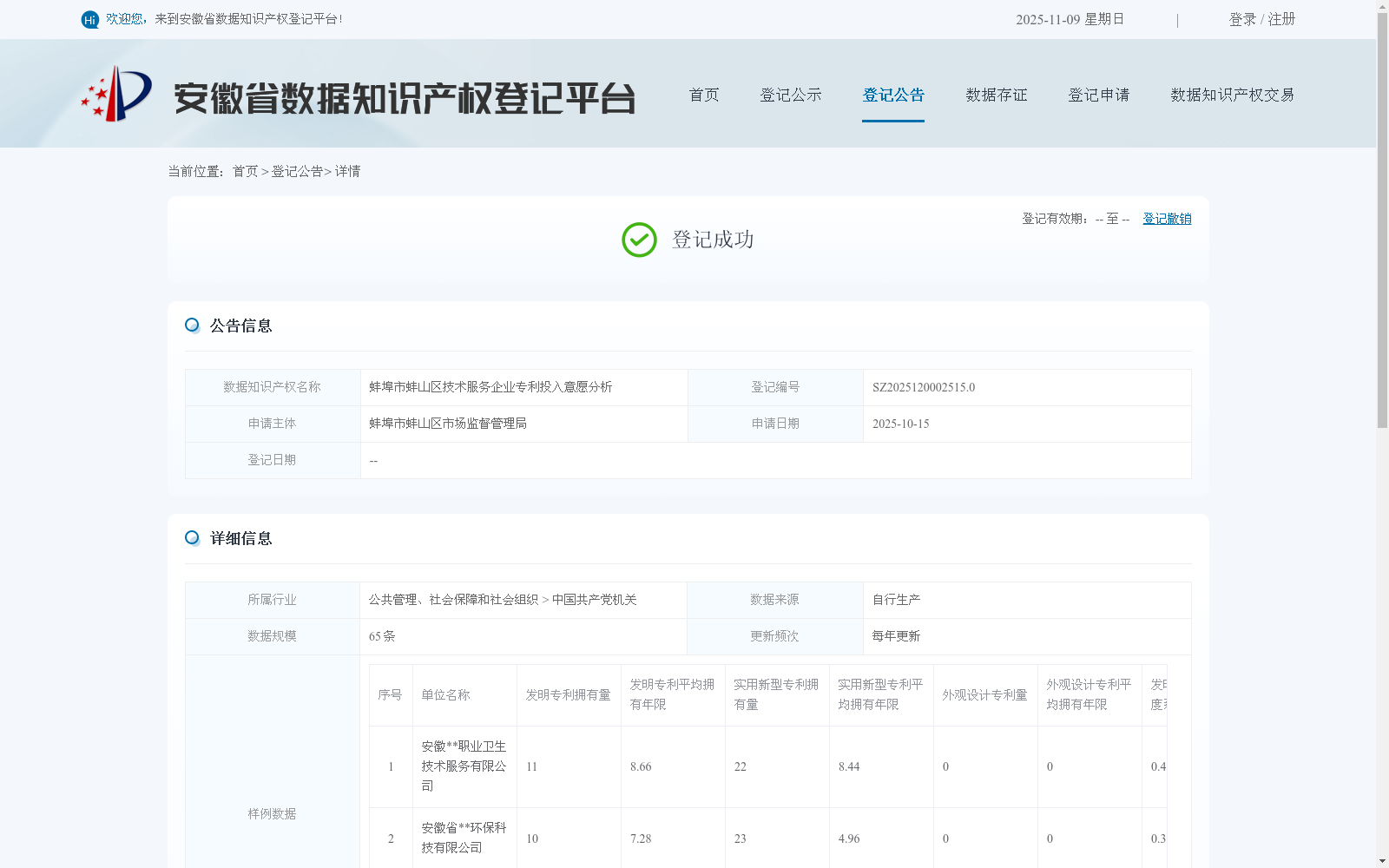Click the 序号 column header

pyautogui.click(x=391, y=695)
